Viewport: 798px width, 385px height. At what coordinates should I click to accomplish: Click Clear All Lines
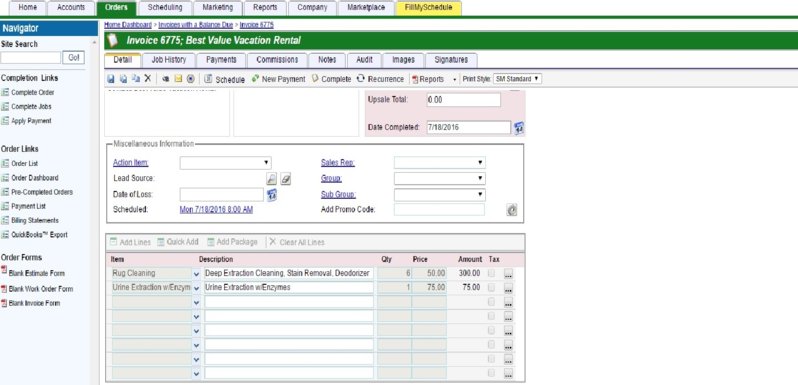tap(297, 242)
